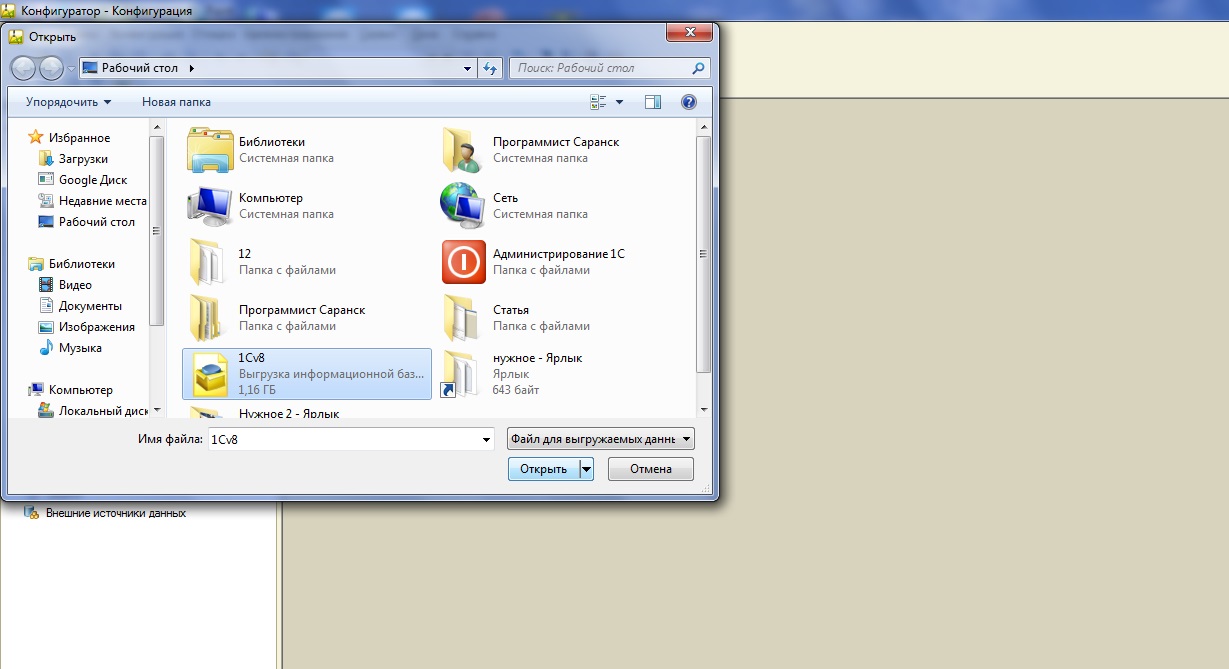This screenshot has height=669, width=1229.
Task: Open the Изображения library
Action: (x=96, y=327)
